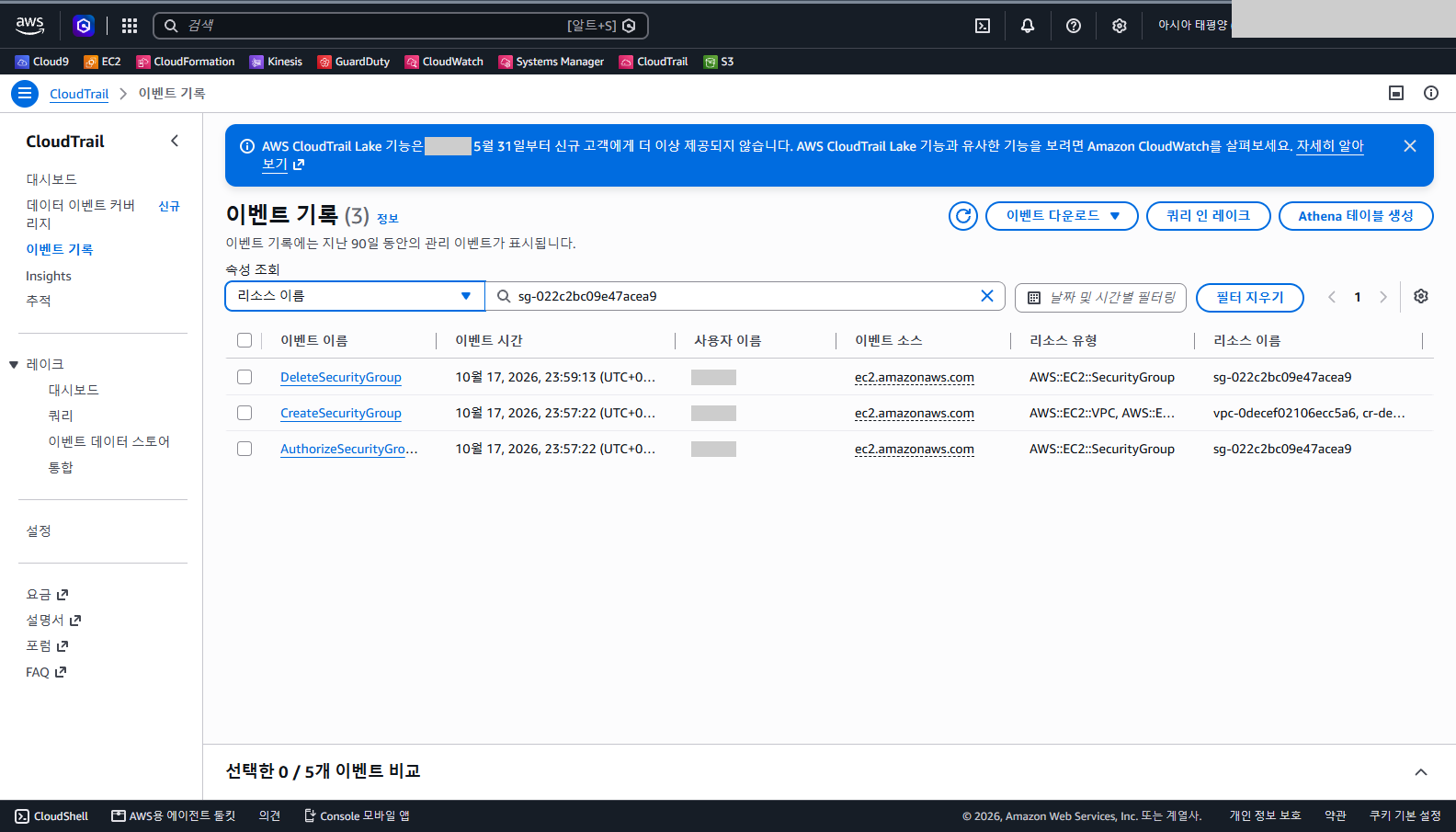Viewport: 1456px width, 832px height.
Task: Open the 이벤트 다운로드 dropdown
Action: [1062, 216]
